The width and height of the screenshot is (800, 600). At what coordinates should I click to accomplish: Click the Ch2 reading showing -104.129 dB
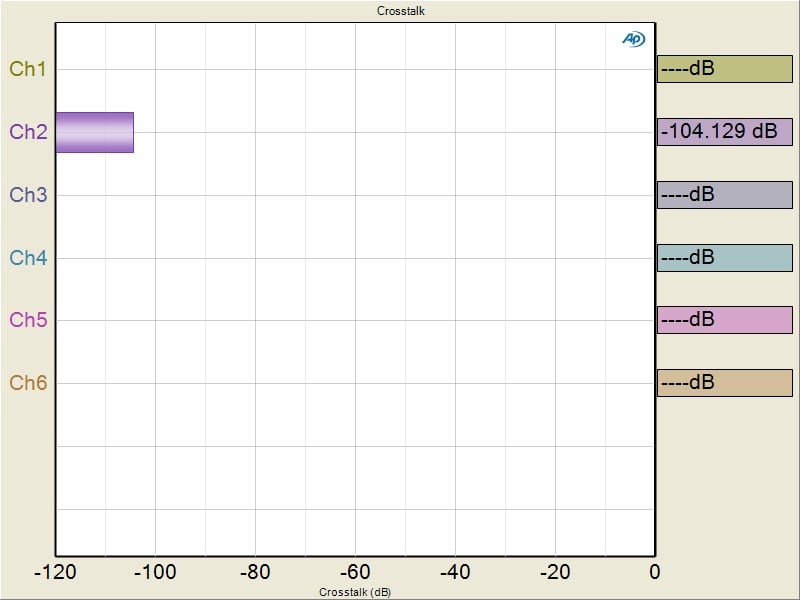724,132
